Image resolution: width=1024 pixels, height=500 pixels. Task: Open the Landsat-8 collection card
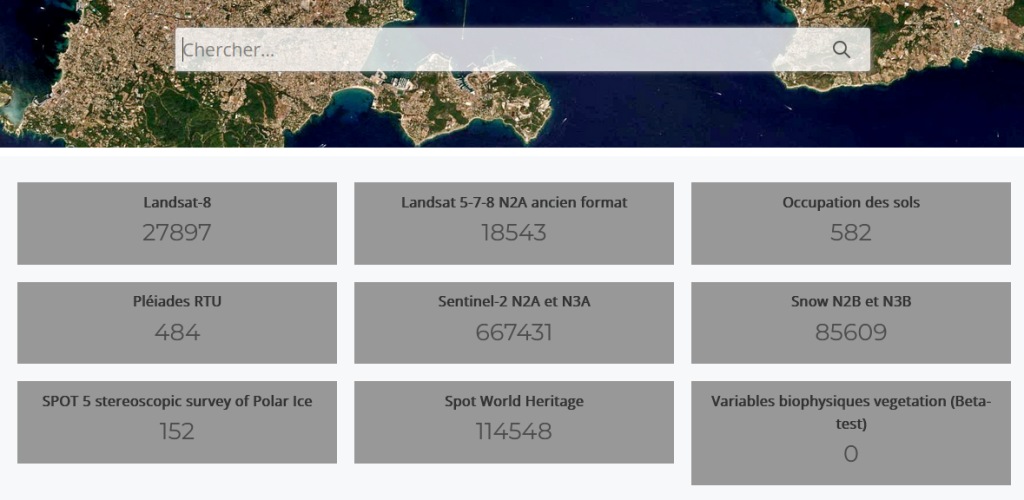tap(177, 223)
